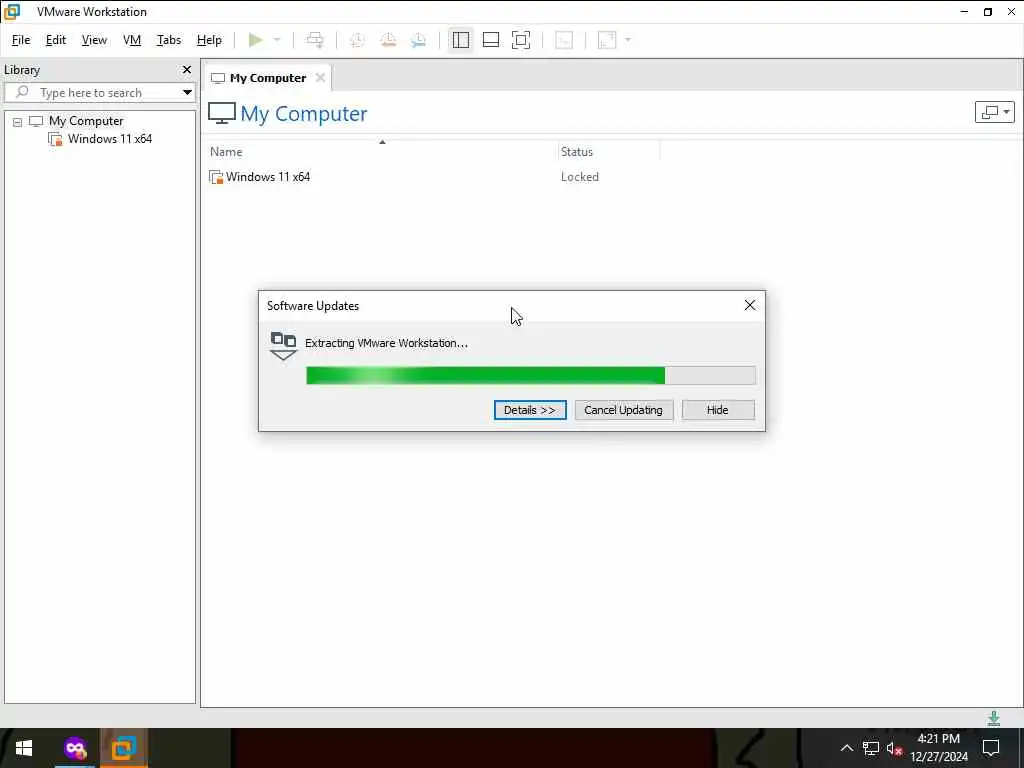Click the library search input field

click(x=98, y=92)
